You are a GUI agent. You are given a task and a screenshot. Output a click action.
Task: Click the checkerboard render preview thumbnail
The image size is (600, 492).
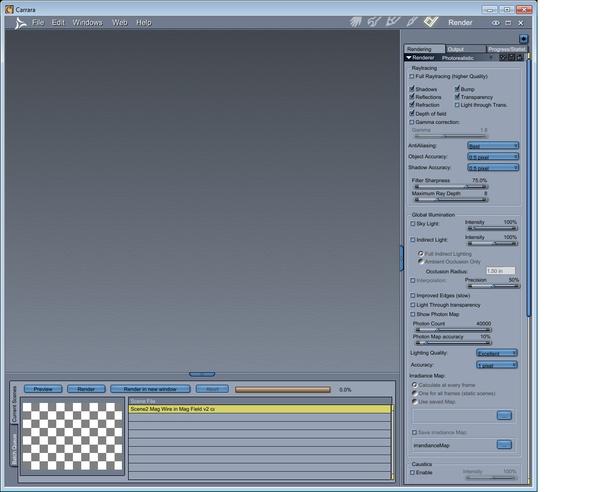[72, 436]
